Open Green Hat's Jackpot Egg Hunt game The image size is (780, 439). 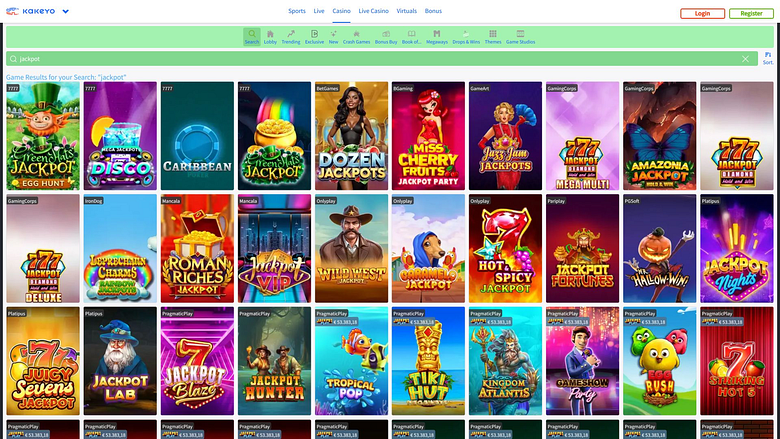click(x=43, y=136)
